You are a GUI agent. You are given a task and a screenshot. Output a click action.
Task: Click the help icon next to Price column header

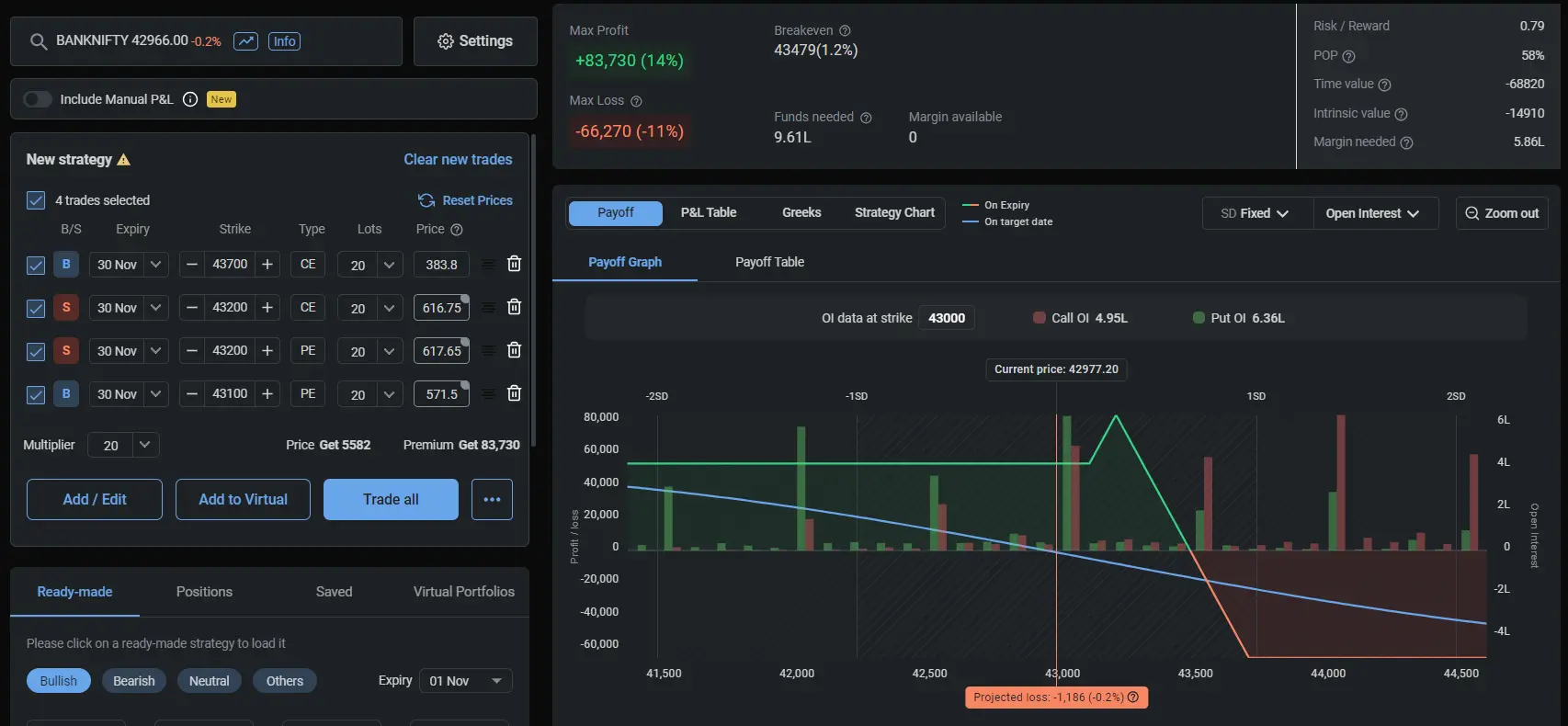(x=457, y=230)
